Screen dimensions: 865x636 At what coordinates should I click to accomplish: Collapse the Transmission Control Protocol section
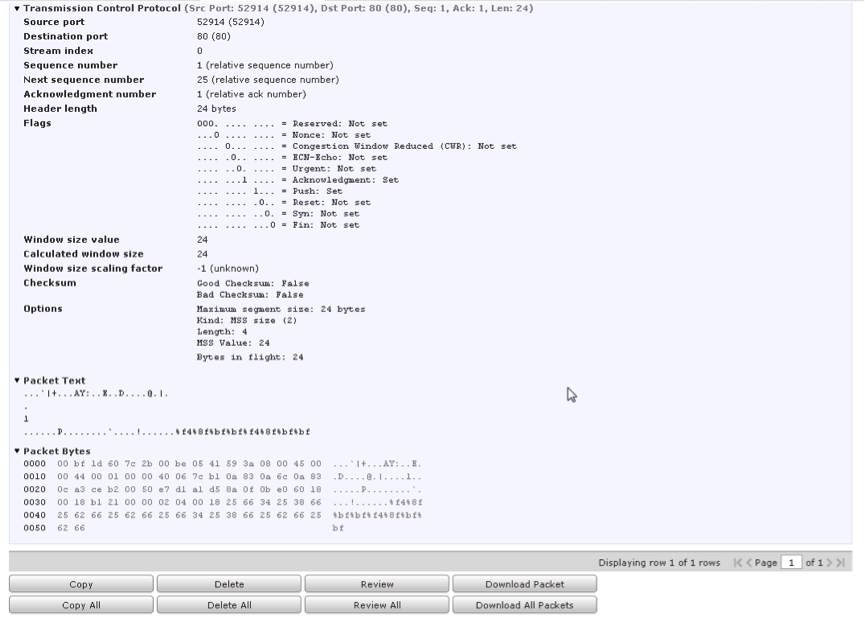point(17,8)
